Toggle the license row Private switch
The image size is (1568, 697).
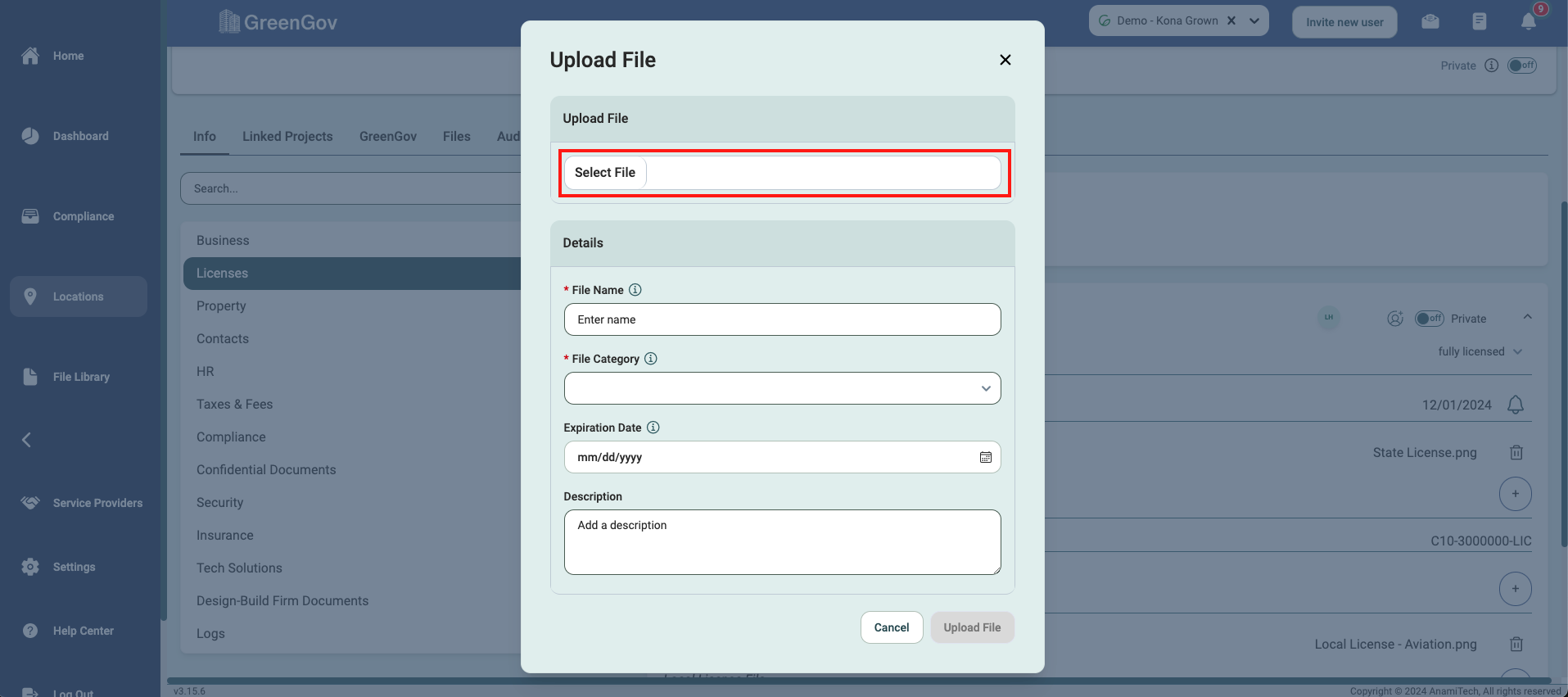(1429, 319)
